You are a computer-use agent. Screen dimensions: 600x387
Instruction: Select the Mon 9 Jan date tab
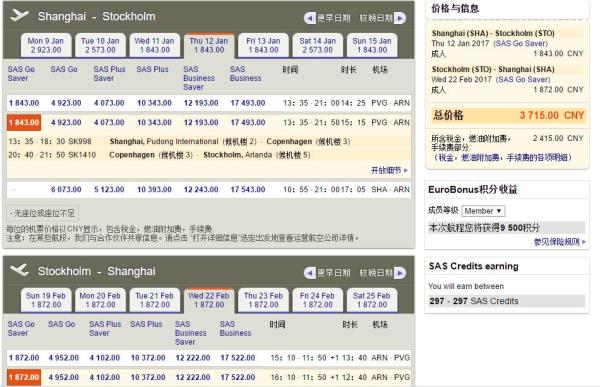(x=46, y=46)
